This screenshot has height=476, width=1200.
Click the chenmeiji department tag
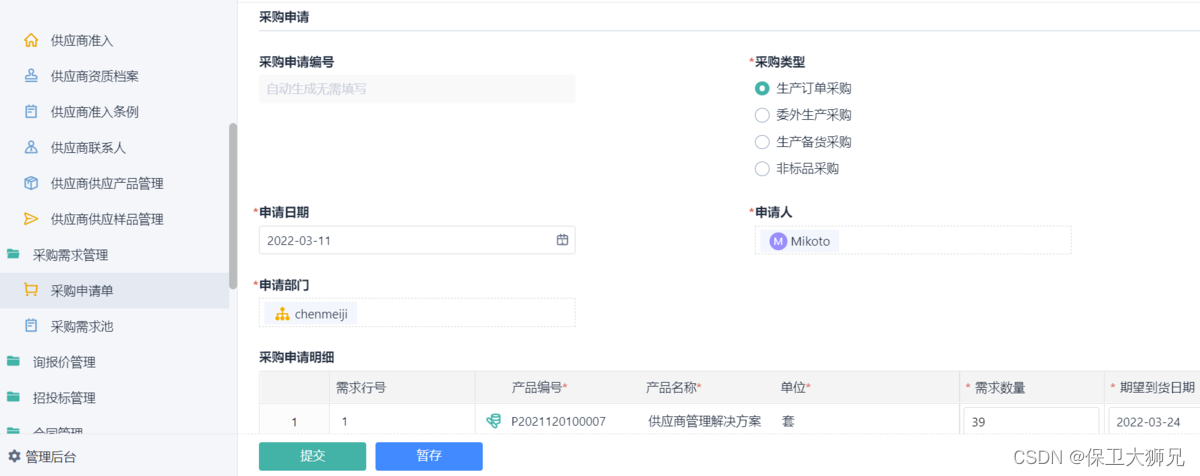point(312,314)
